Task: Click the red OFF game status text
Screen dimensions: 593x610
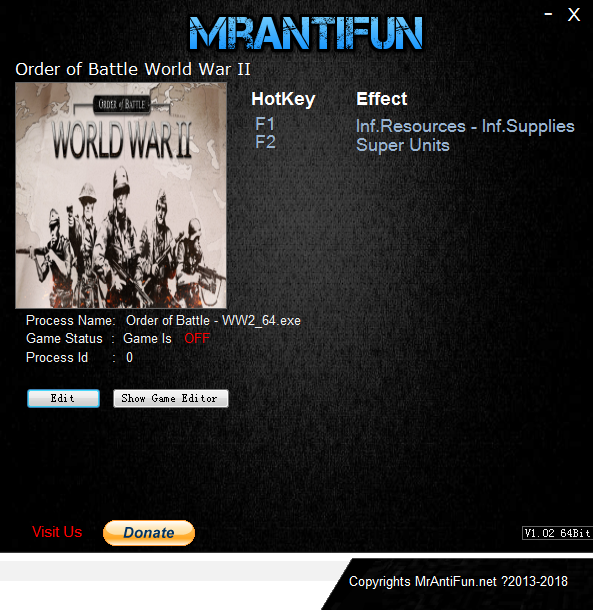Action: [x=197, y=338]
